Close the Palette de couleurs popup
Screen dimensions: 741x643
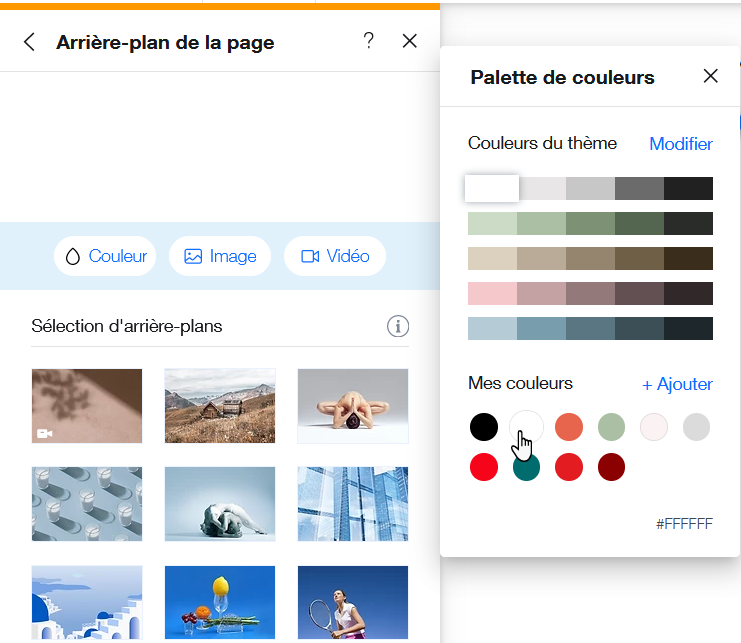(710, 76)
